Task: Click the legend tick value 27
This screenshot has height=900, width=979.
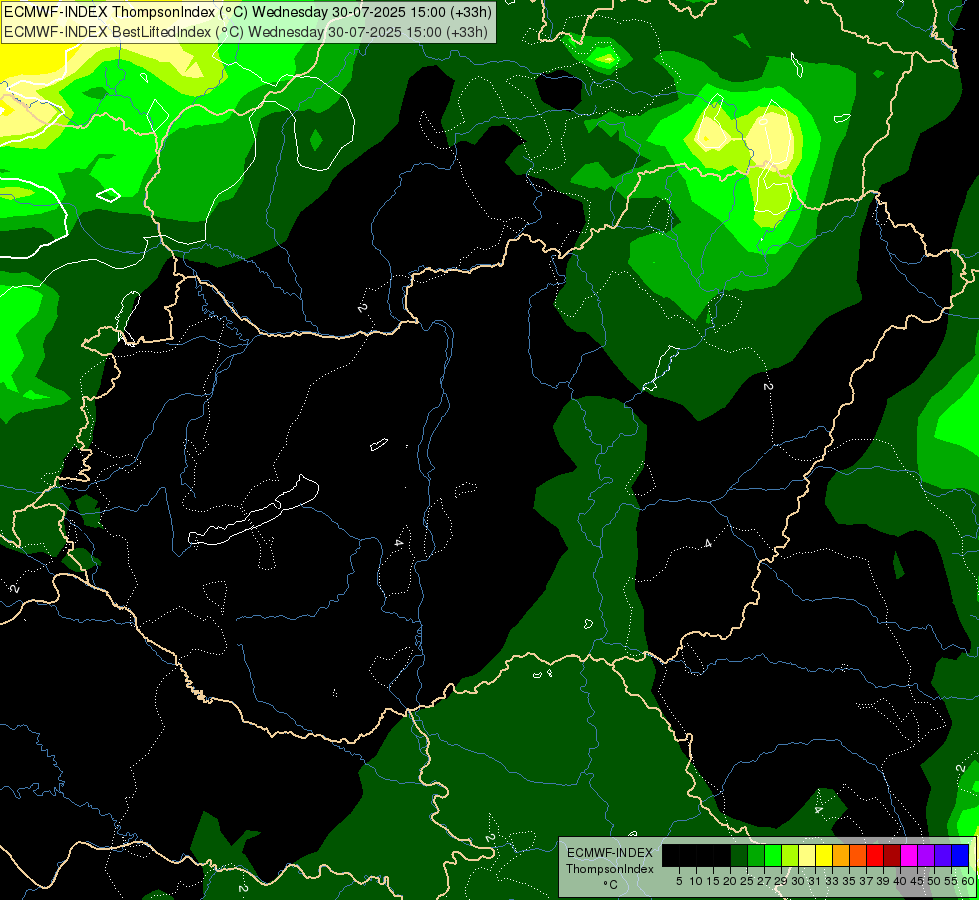Action: [x=764, y=881]
